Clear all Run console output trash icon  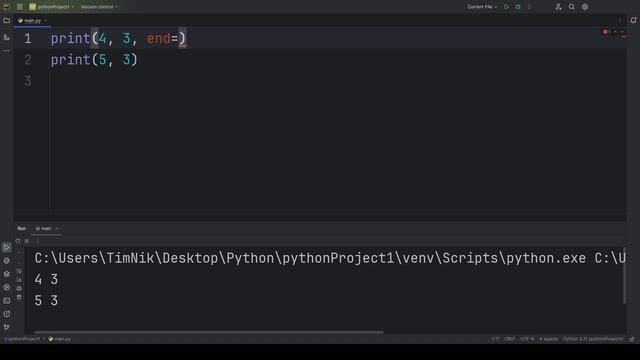19,297
